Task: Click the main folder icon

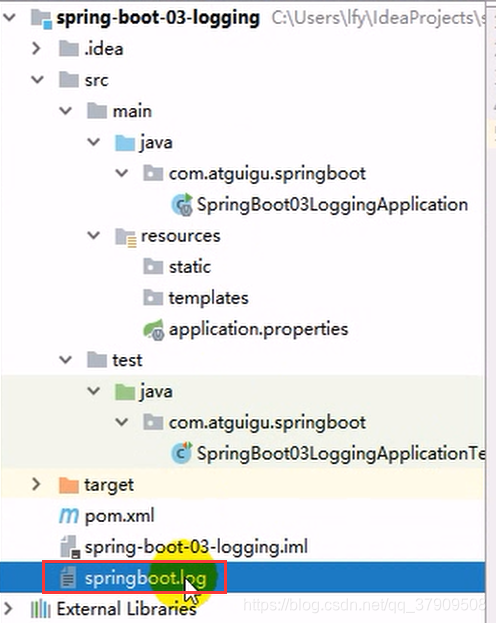Action: 97,111
